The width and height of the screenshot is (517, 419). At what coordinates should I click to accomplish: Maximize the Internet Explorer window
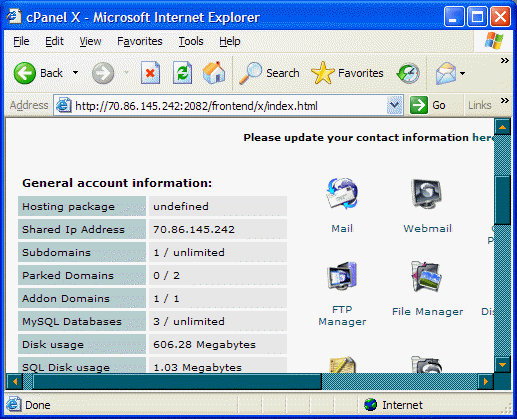[x=477, y=17]
